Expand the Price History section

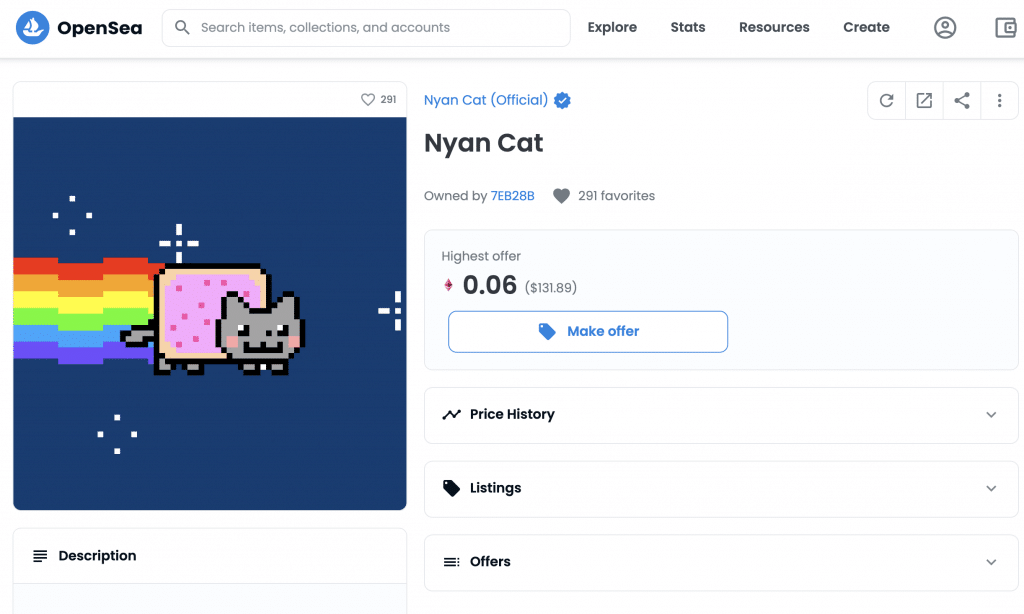(x=991, y=414)
